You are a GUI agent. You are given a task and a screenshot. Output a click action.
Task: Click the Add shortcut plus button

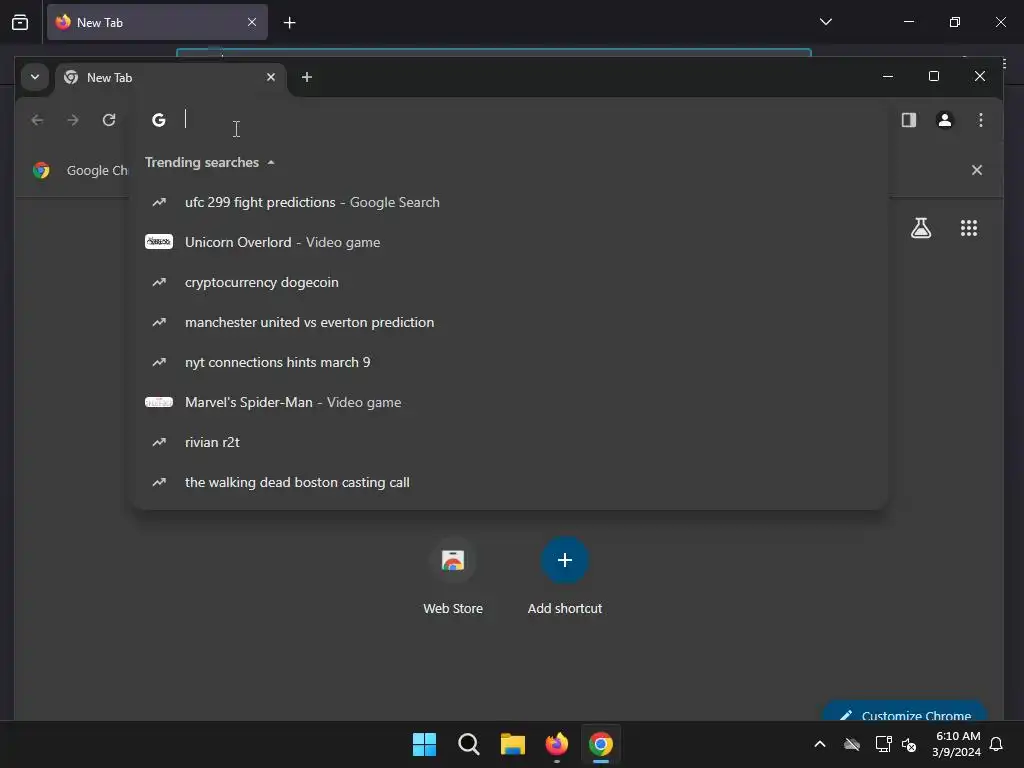click(565, 560)
